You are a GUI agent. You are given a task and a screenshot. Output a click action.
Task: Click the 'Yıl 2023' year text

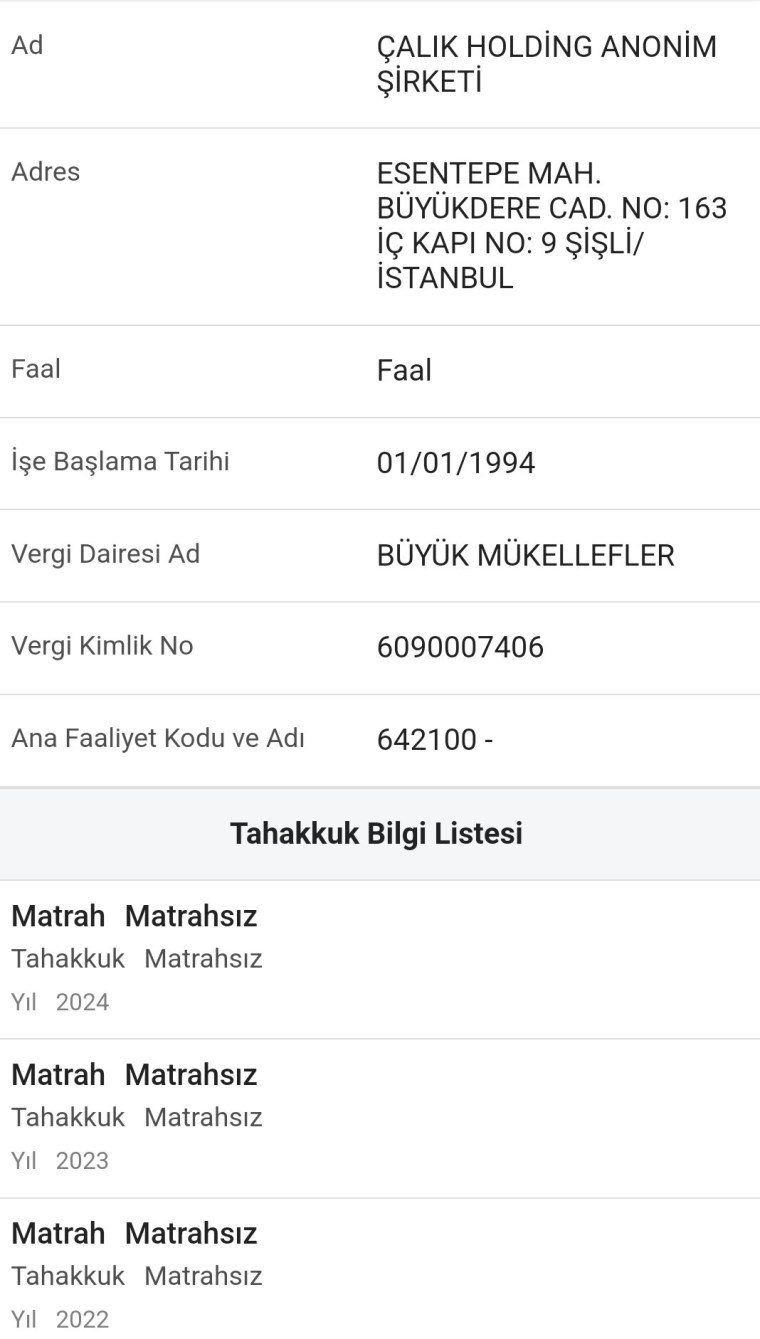pos(60,1161)
